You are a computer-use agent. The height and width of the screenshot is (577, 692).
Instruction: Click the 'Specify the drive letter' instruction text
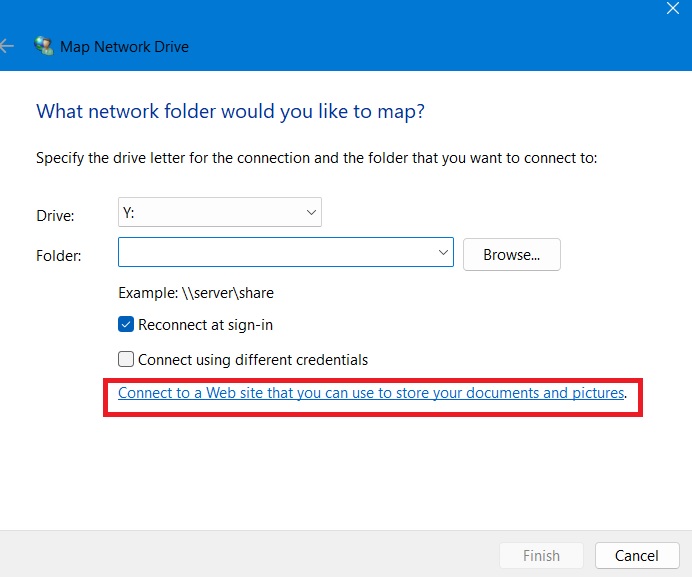tap(316, 158)
